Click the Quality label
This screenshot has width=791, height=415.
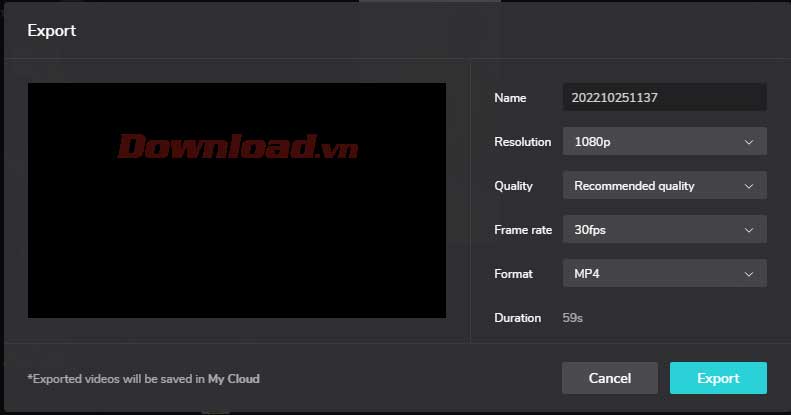[513, 186]
